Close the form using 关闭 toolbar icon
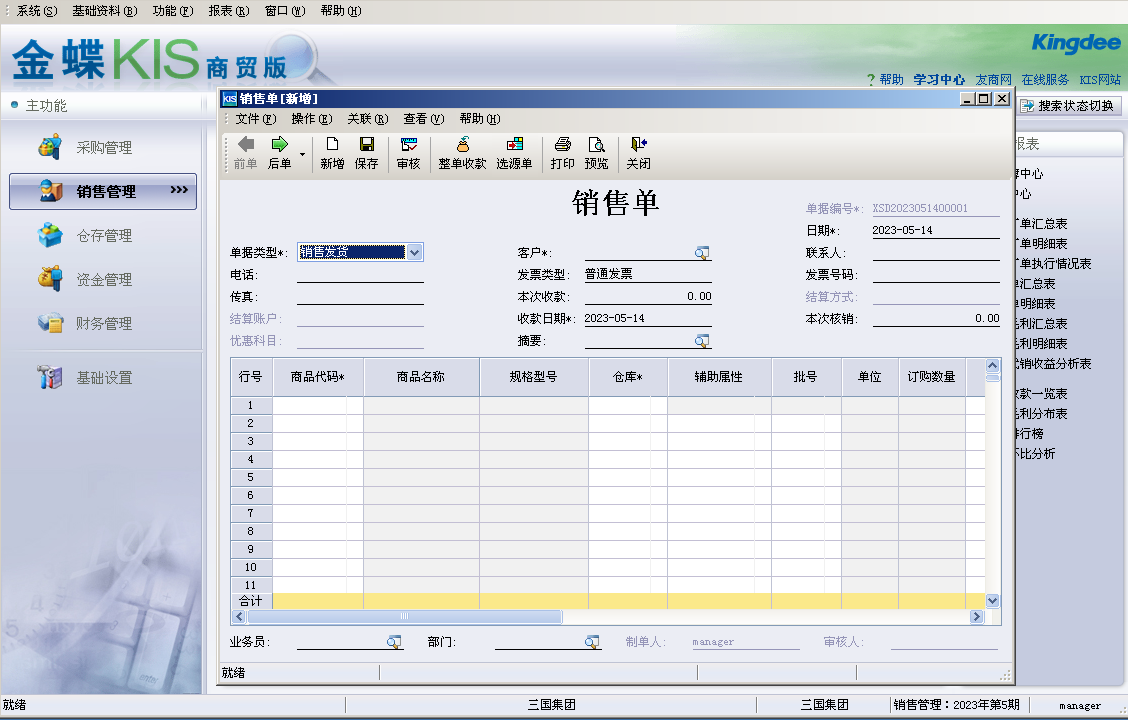Screen dimensions: 1128x720 tap(638, 153)
